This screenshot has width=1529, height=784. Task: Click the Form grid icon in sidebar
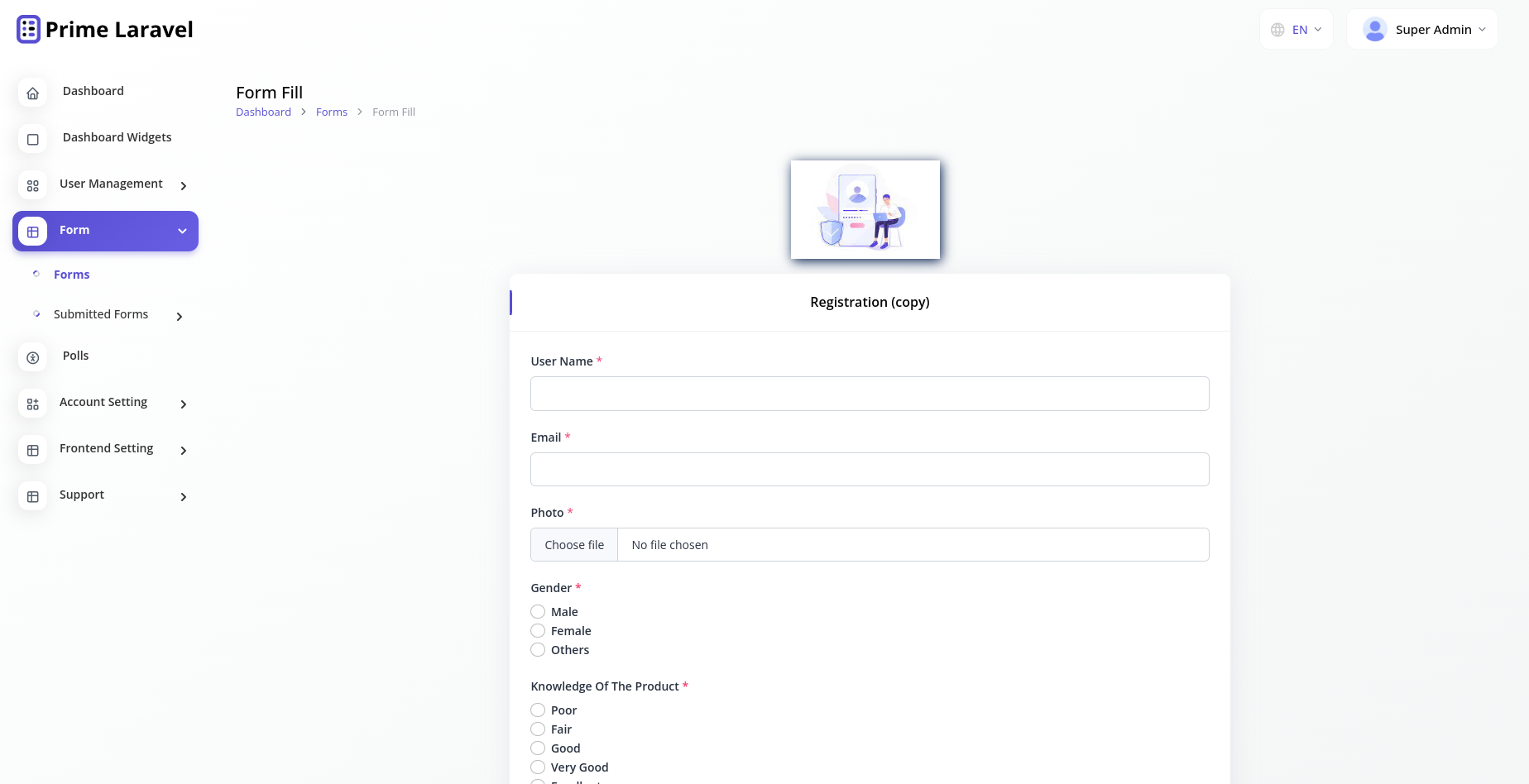coord(32,232)
